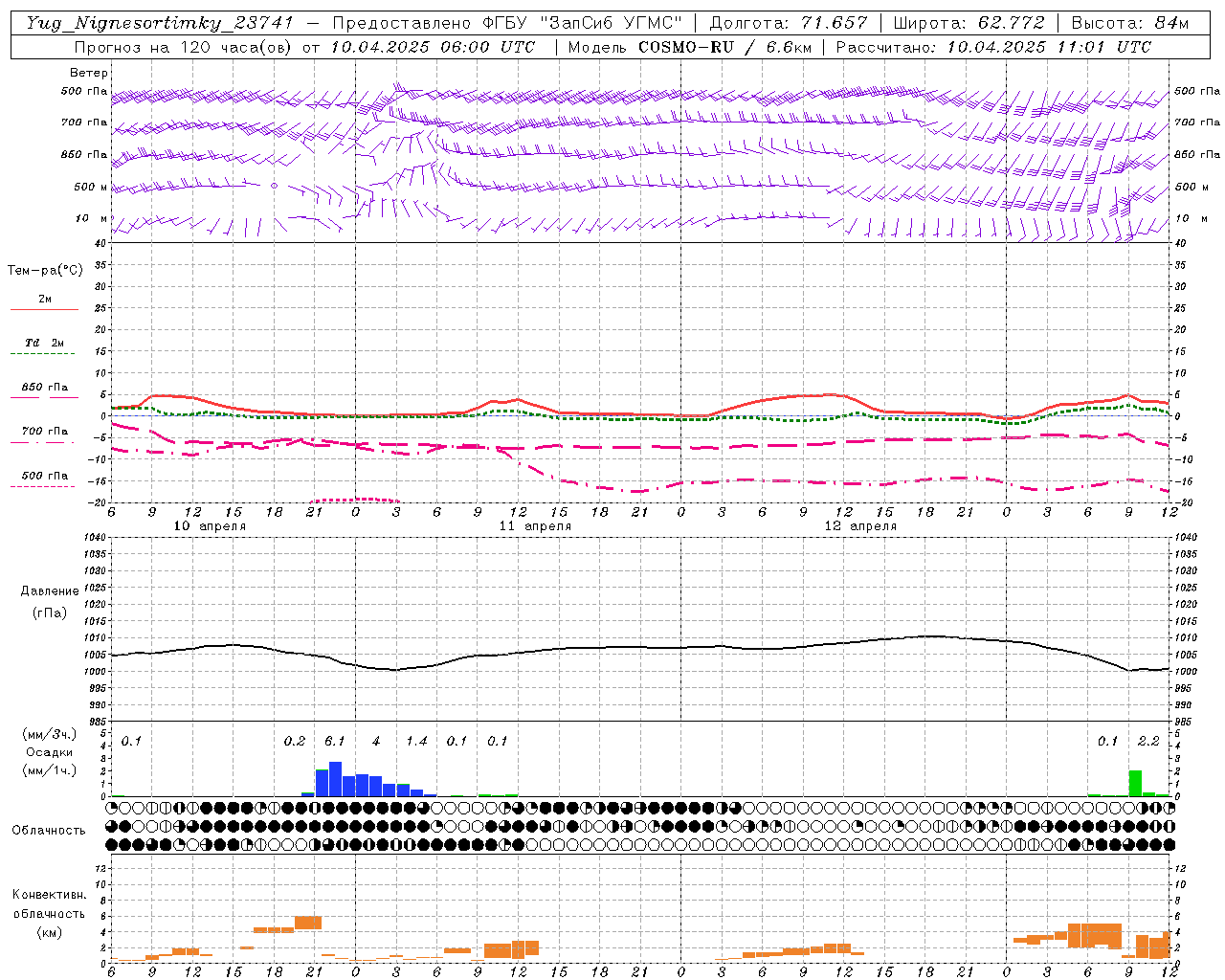Click the Тем-ра(°C) temperature panel label

click(x=45, y=271)
